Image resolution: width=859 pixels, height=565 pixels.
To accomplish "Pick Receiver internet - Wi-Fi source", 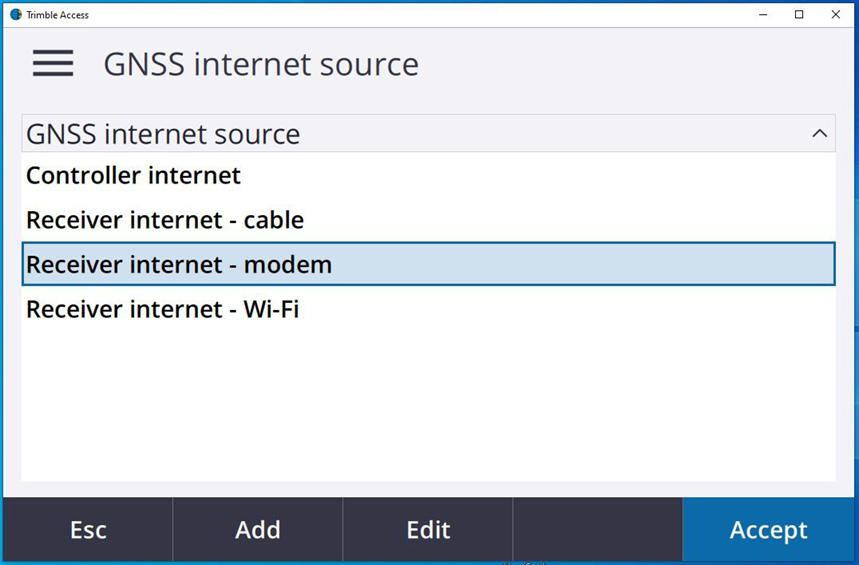I will point(162,310).
